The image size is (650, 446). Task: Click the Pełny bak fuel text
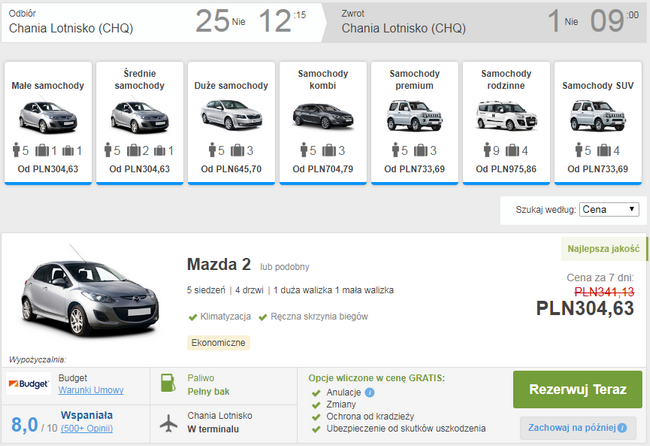point(209,392)
